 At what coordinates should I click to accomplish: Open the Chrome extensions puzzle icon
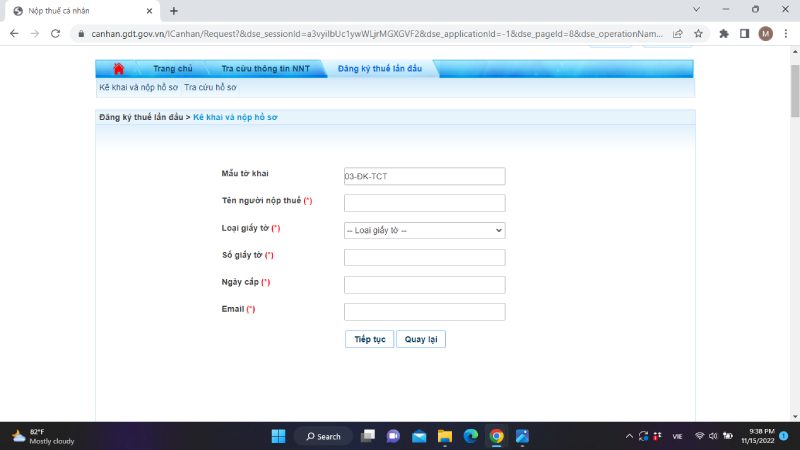pos(723,34)
